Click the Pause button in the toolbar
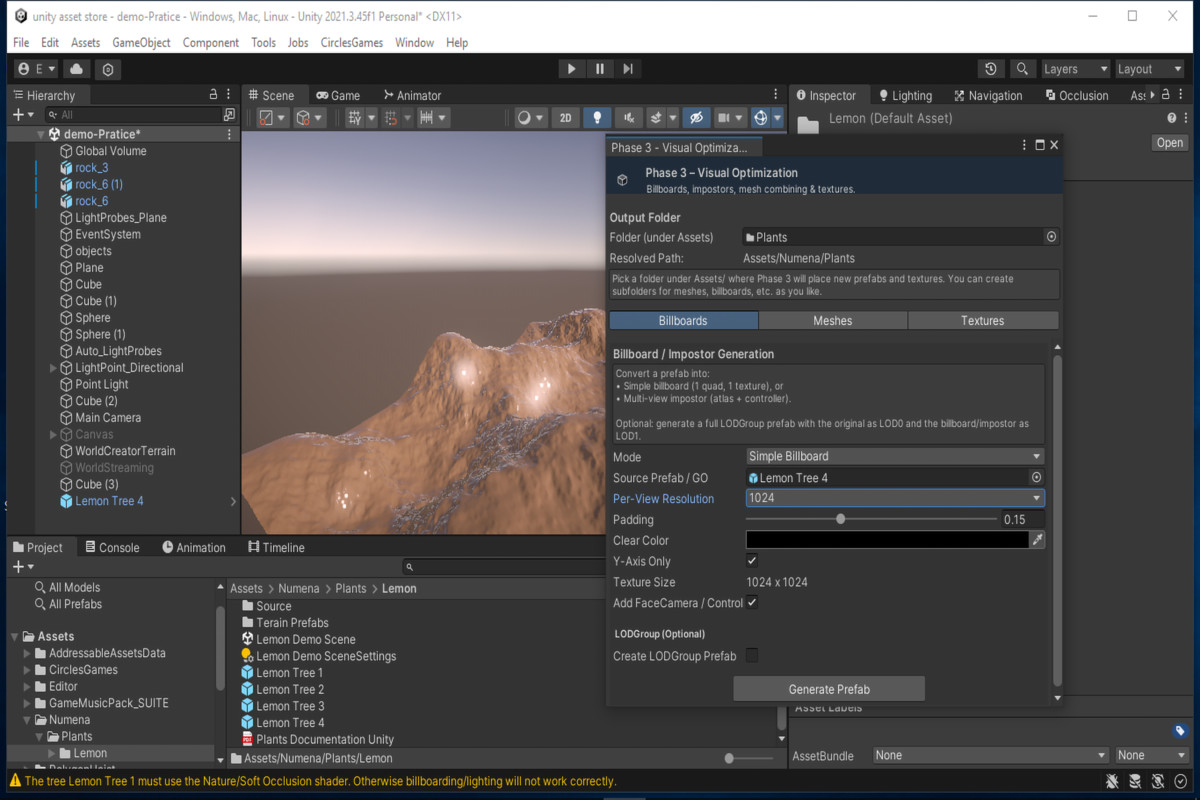1200x800 pixels. (599, 69)
